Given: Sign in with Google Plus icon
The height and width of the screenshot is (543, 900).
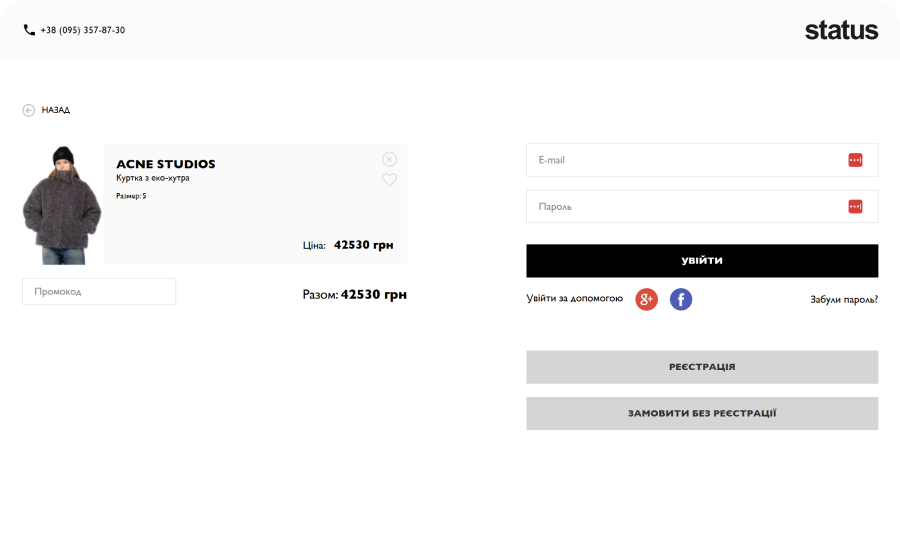Looking at the screenshot, I should point(646,299).
